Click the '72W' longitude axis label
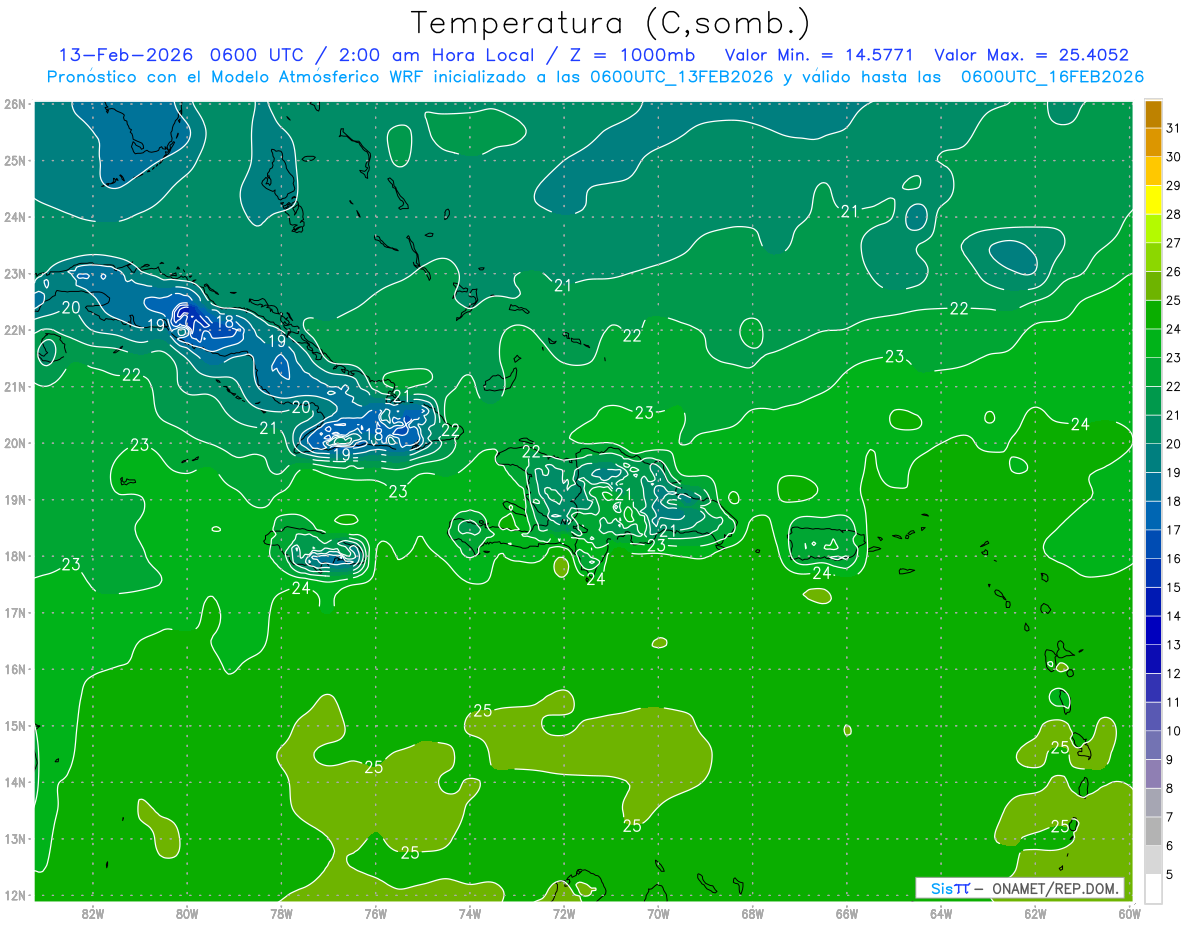 point(564,912)
